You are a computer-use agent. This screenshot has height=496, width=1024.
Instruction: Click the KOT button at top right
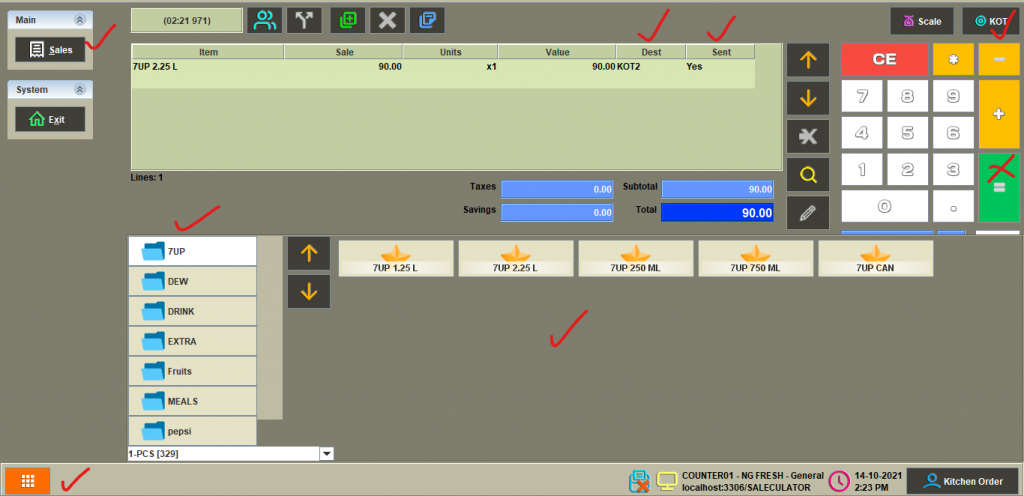(x=990, y=21)
